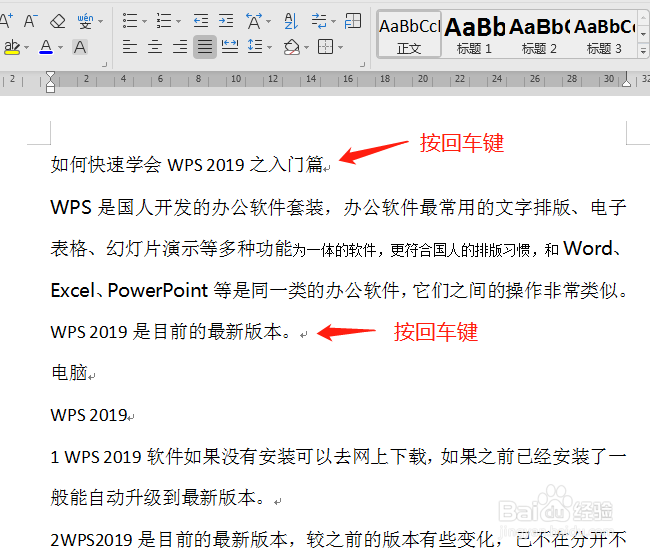Expand show/hide marks dropdown arrow

[x=333, y=22]
